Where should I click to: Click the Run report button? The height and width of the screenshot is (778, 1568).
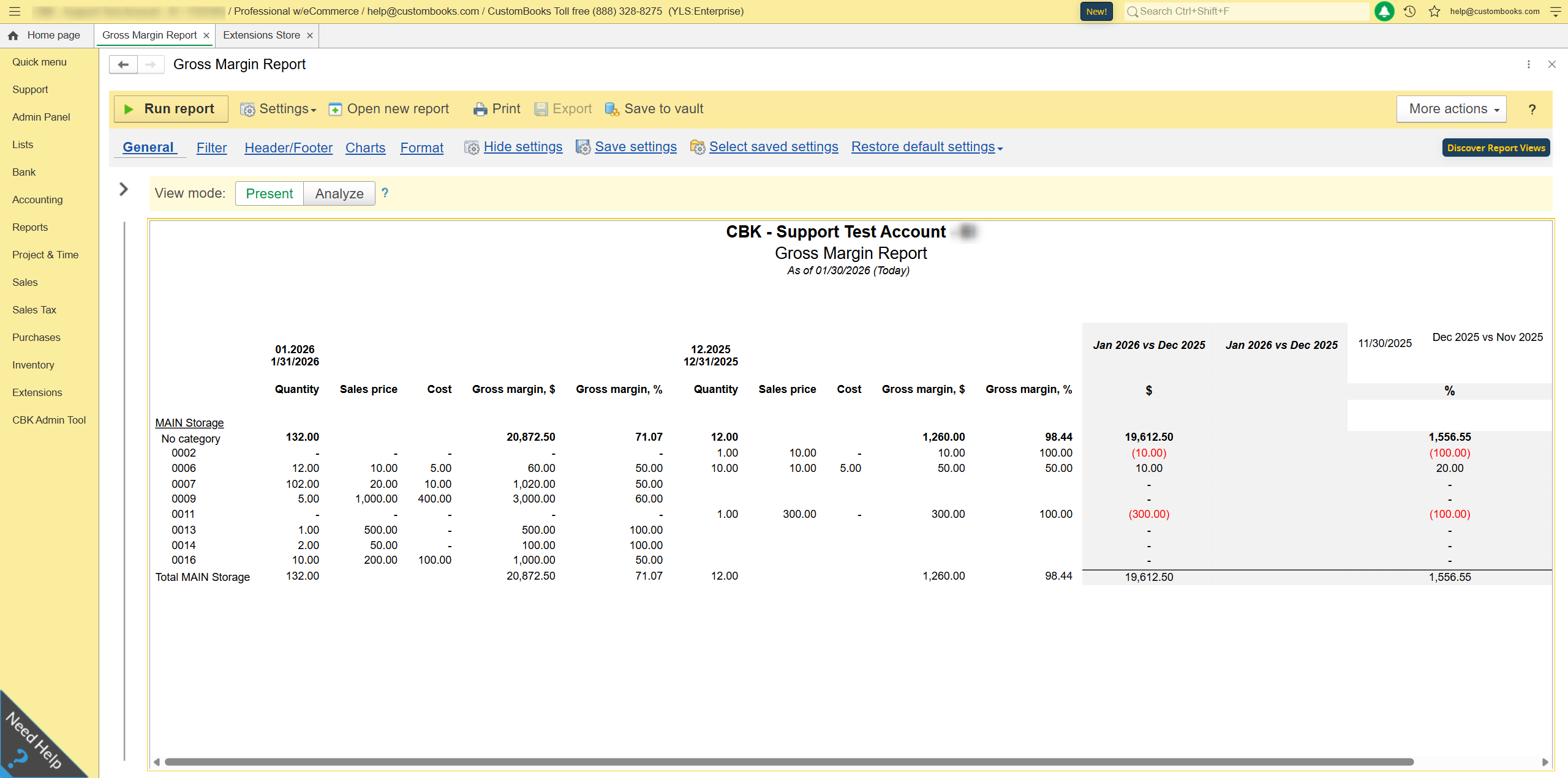[x=171, y=109]
